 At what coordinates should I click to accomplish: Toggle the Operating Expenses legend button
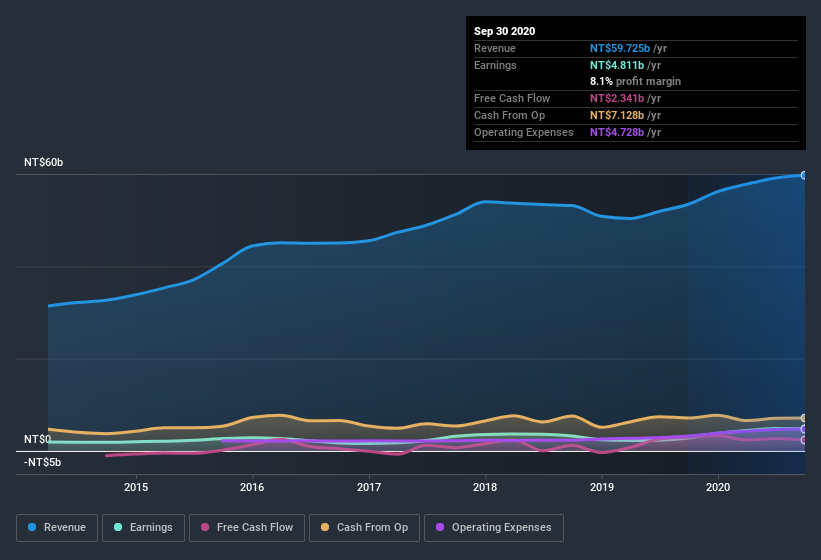pyautogui.click(x=494, y=528)
